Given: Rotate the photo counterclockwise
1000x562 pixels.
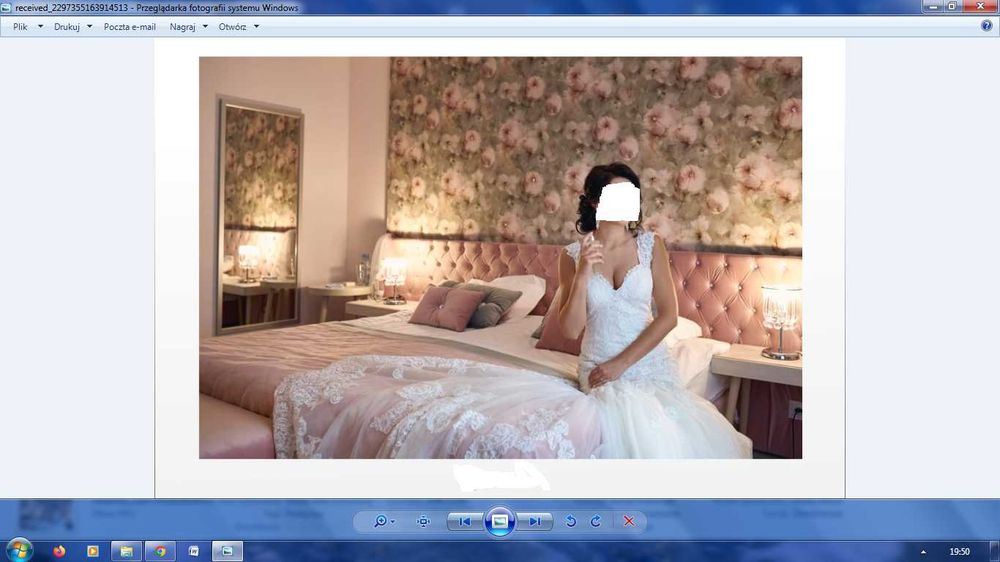Looking at the screenshot, I should point(571,521).
